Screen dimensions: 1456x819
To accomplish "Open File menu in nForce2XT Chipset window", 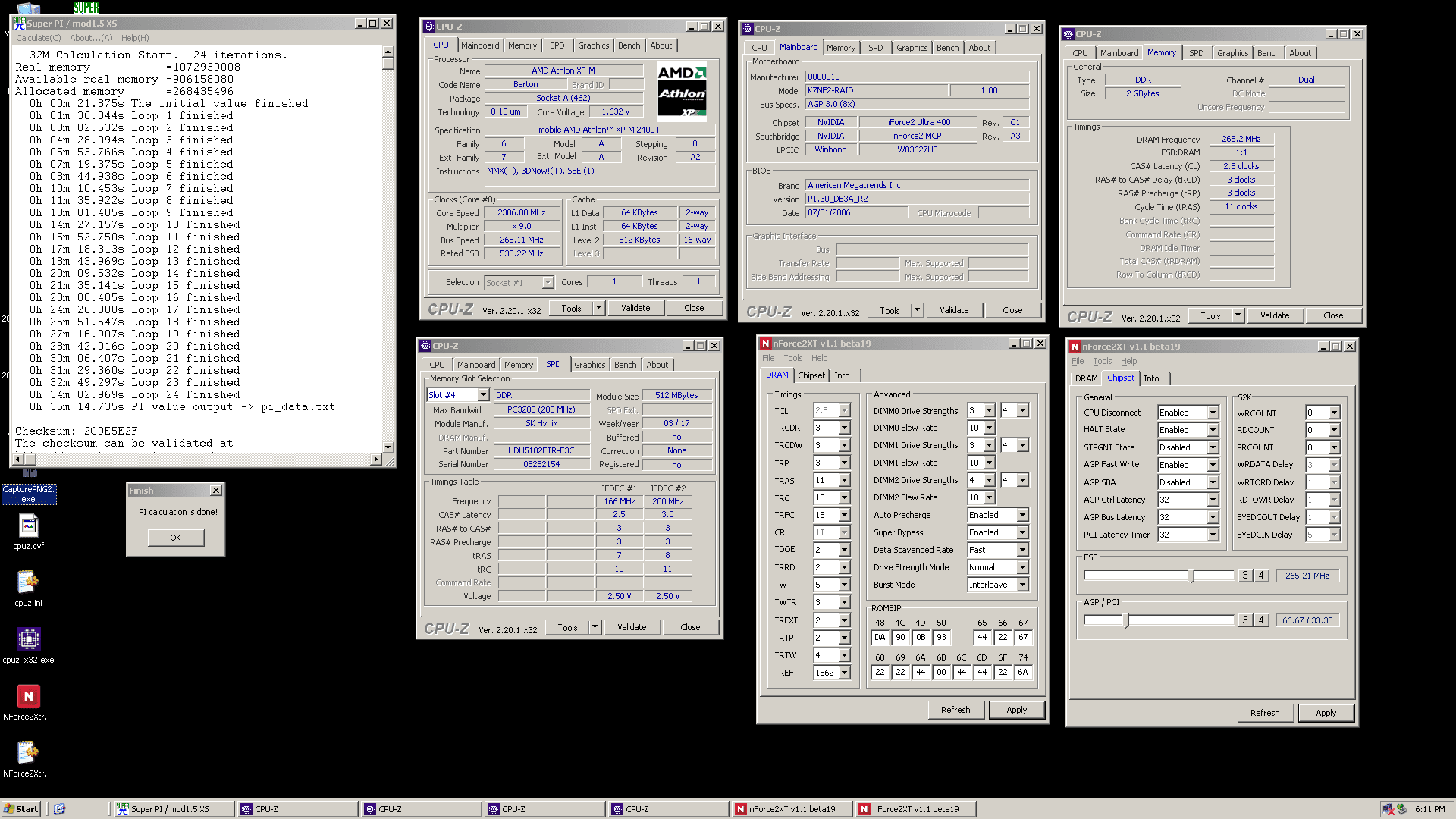I will click(1078, 361).
